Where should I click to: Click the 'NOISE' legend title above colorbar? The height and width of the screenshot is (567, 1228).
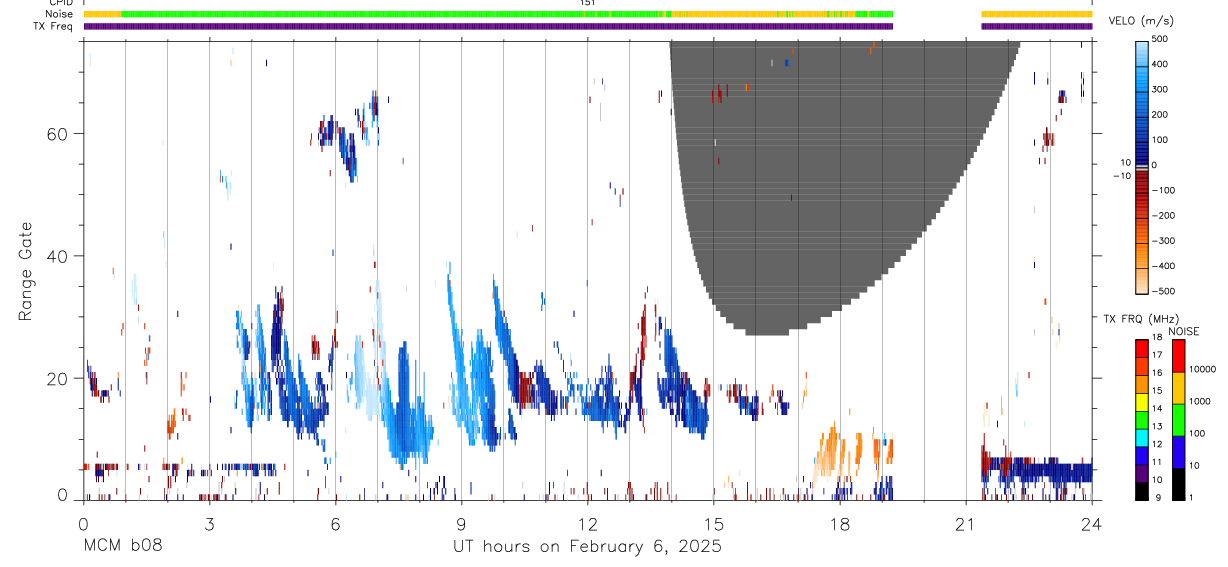point(1183,331)
